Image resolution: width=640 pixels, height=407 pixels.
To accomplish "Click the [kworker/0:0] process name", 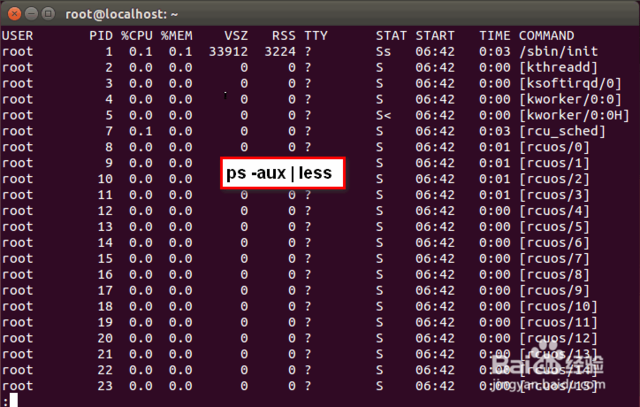I will [x=570, y=100].
